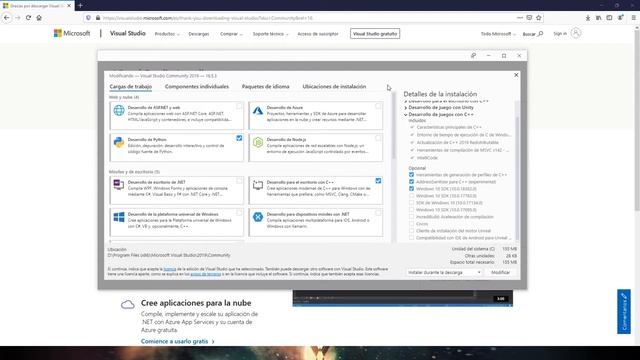Check the Desarrollo de escritorio de .NET box
640x360 pixels.
239,181
